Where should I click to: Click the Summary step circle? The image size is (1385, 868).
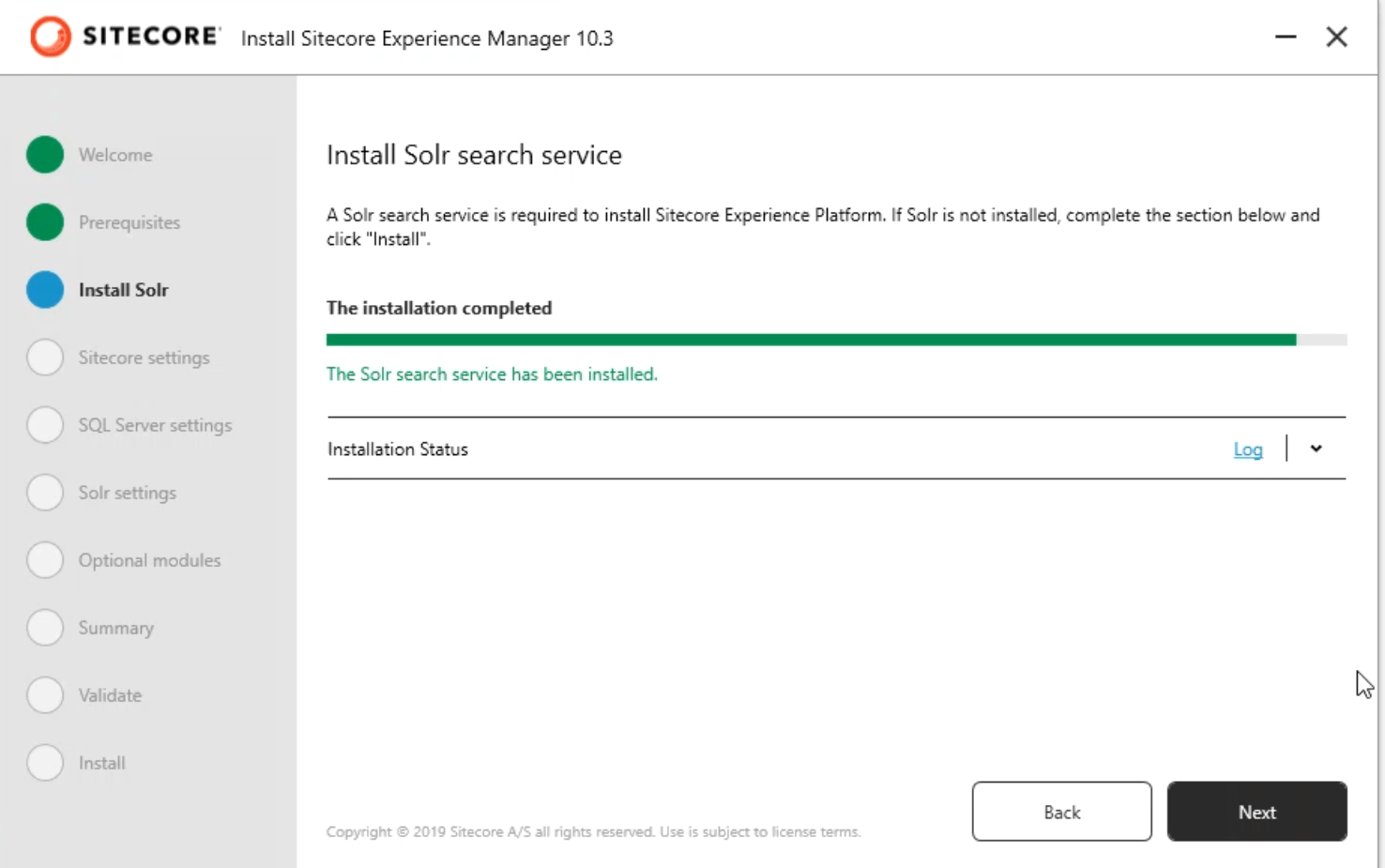pos(45,628)
